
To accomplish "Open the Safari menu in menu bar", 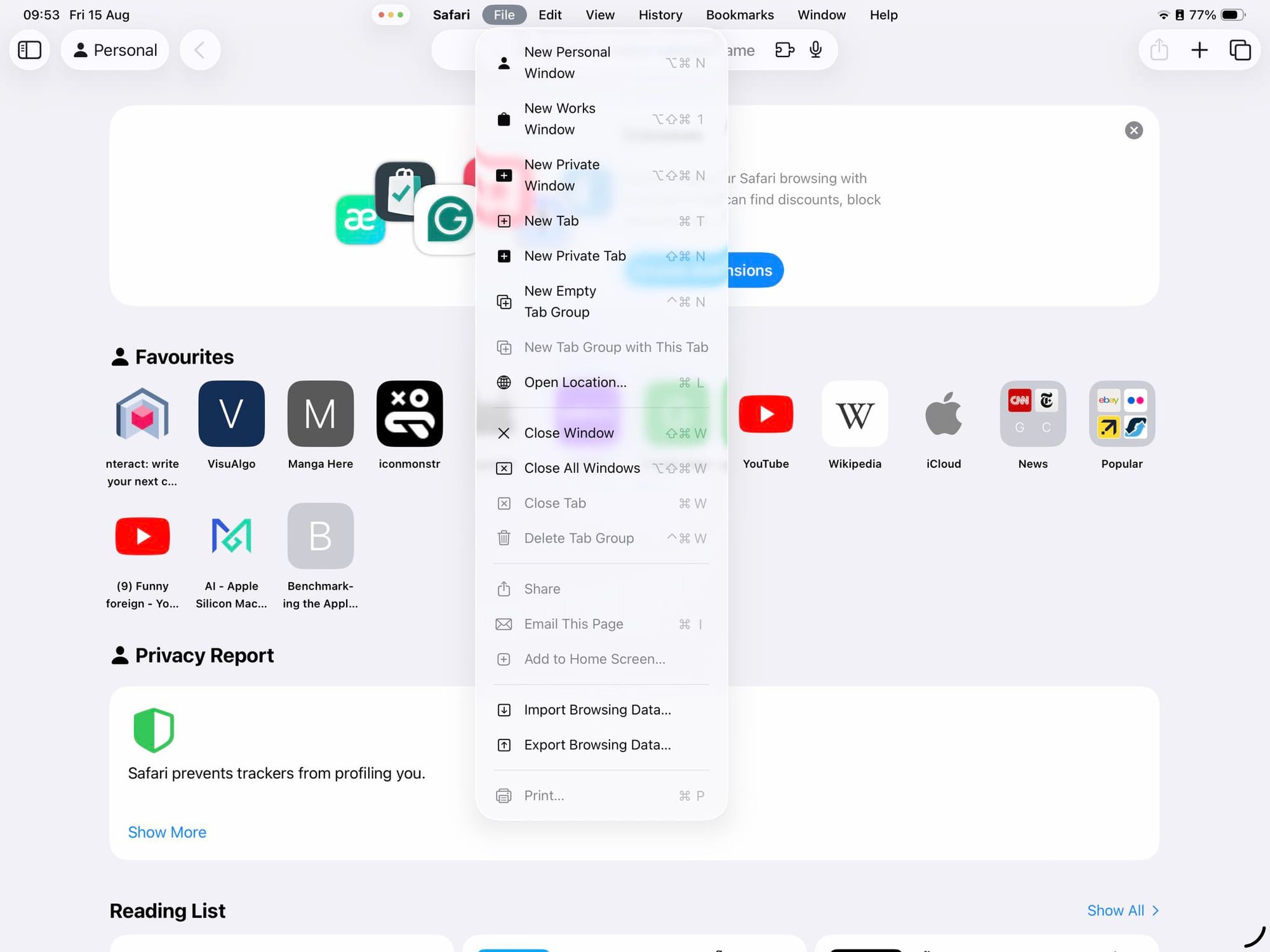I will click(451, 15).
